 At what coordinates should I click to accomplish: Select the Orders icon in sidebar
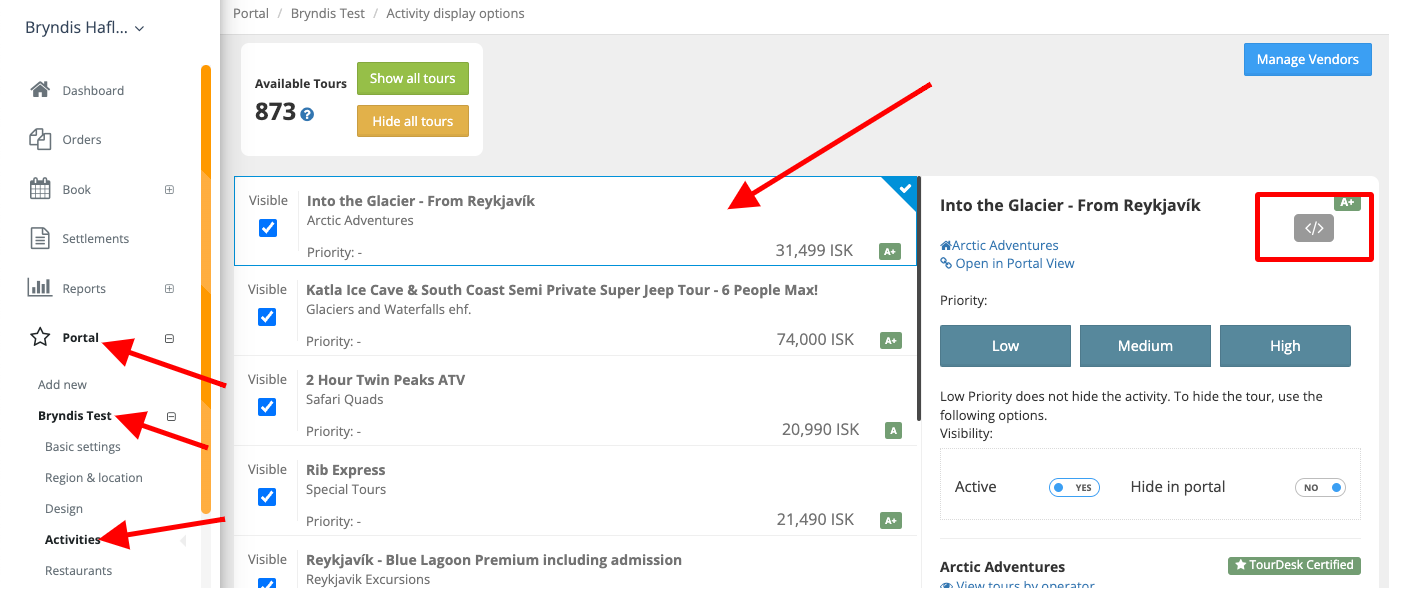pyautogui.click(x=40, y=138)
